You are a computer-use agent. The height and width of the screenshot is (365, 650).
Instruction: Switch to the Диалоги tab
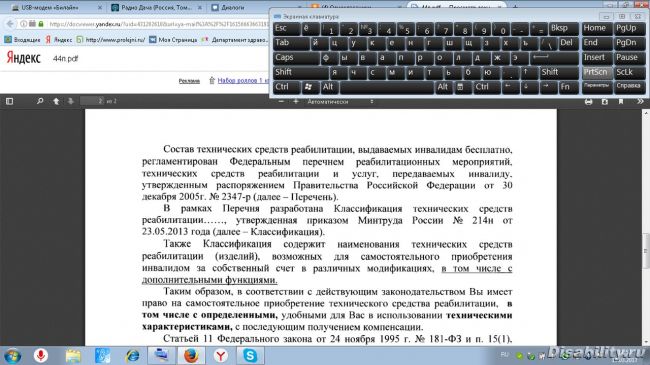point(233,7)
